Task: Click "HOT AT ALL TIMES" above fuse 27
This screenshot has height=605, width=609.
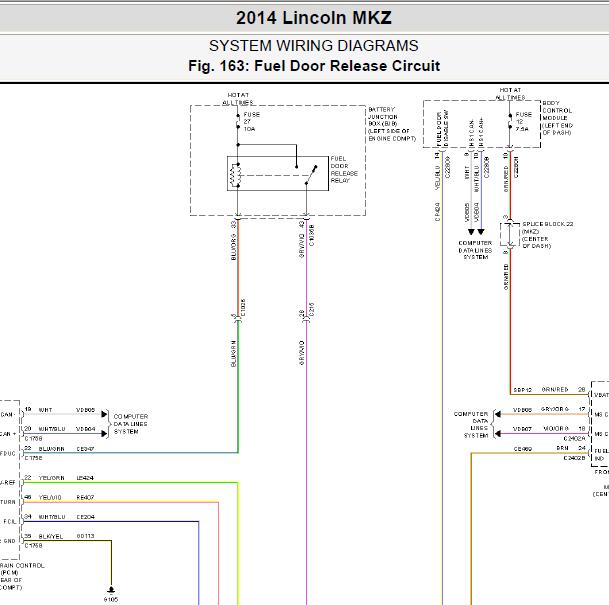Action: 238,99
